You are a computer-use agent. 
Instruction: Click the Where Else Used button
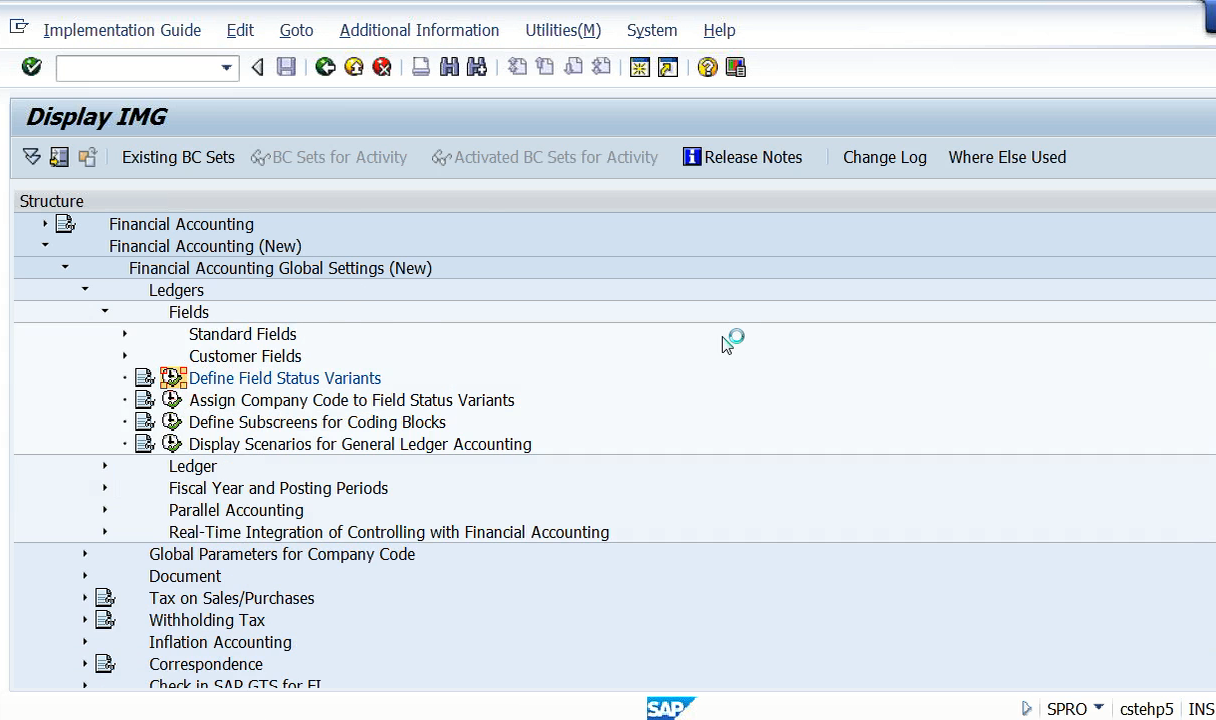point(1007,157)
